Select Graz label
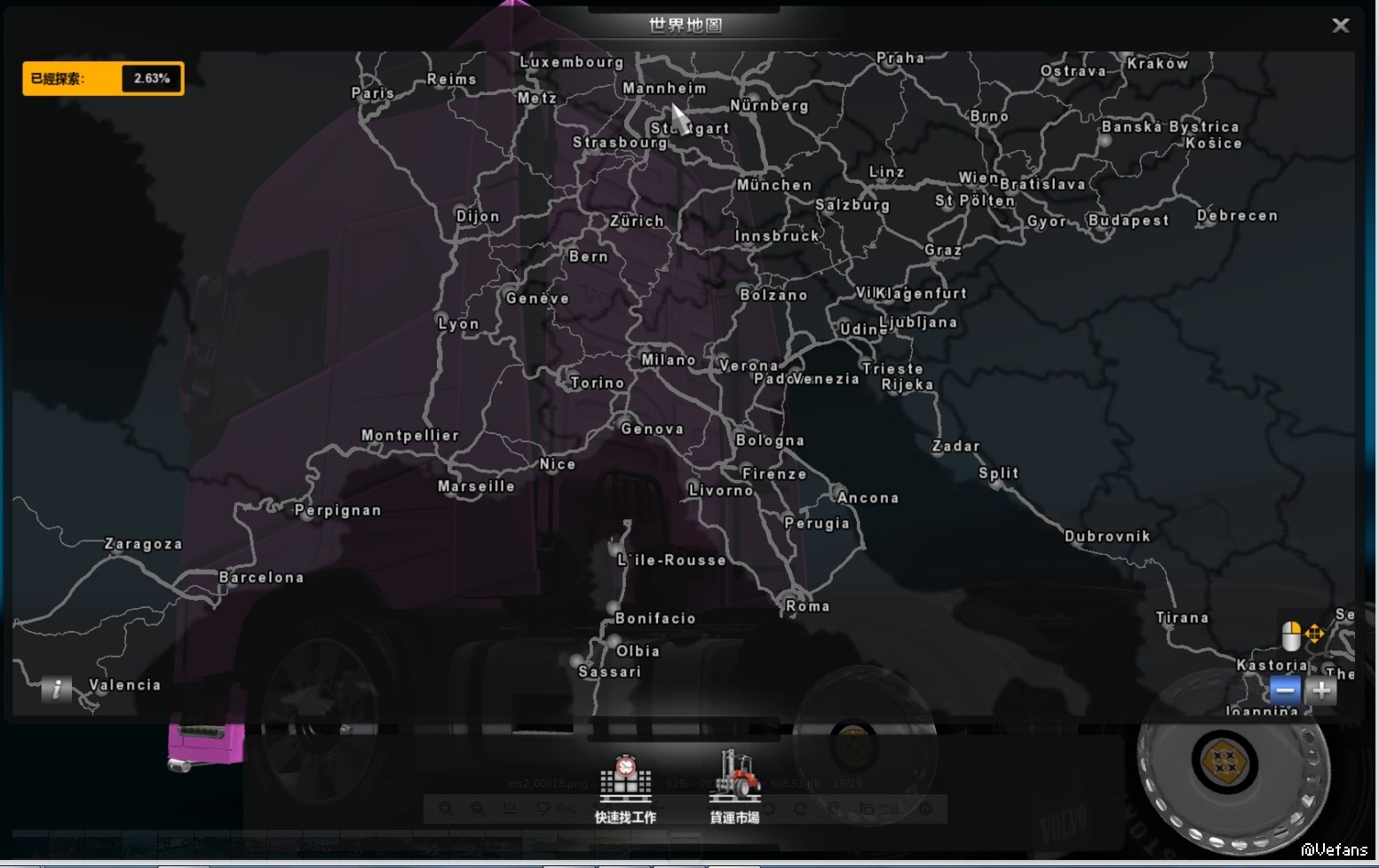The height and width of the screenshot is (868, 1379). point(943,250)
